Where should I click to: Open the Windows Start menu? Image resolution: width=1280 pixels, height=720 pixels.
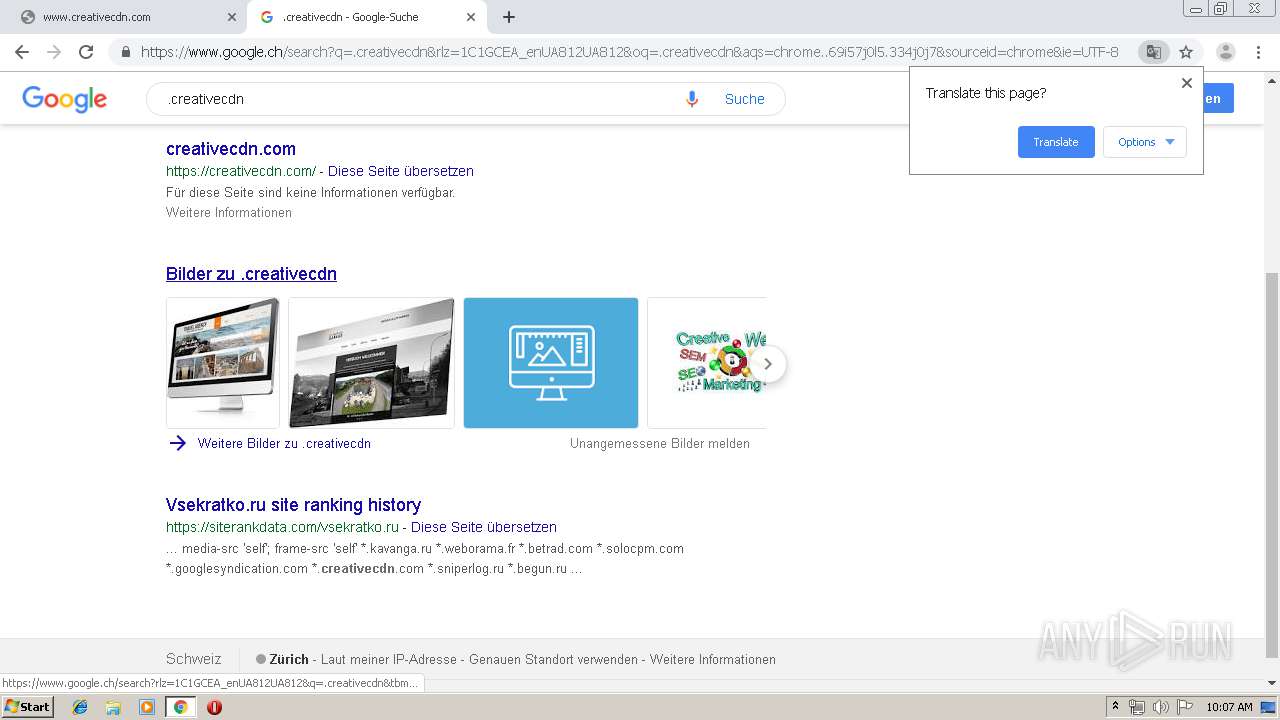pyautogui.click(x=28, y=707)
